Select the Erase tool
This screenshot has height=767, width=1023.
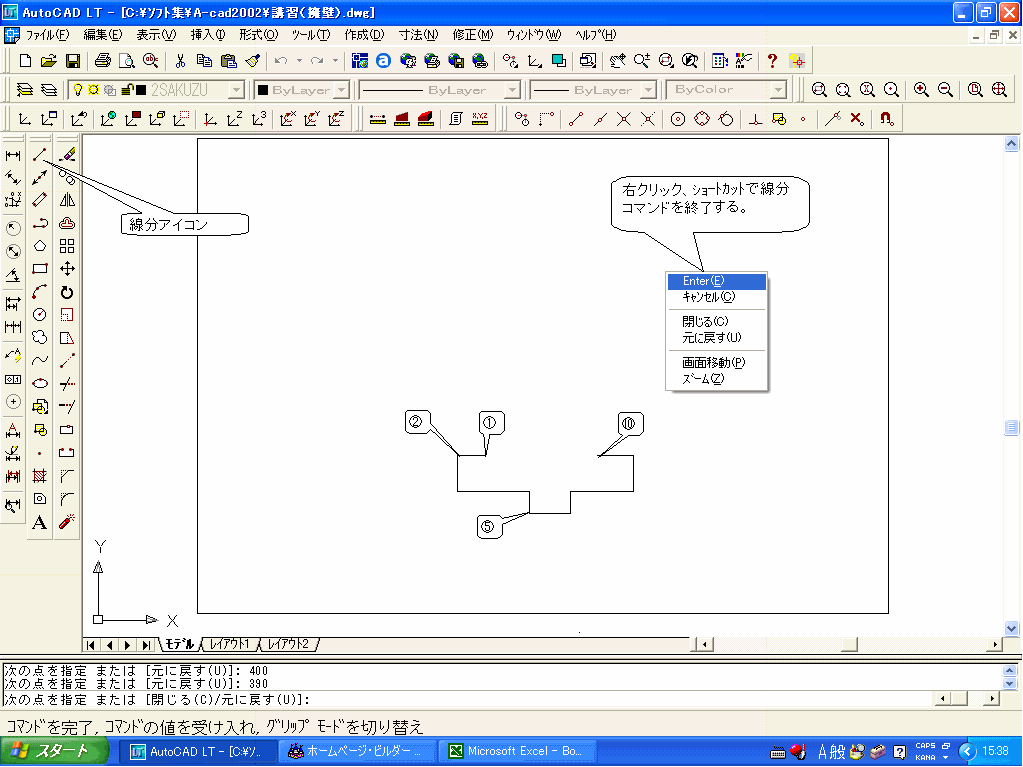(x=67, y=155)
